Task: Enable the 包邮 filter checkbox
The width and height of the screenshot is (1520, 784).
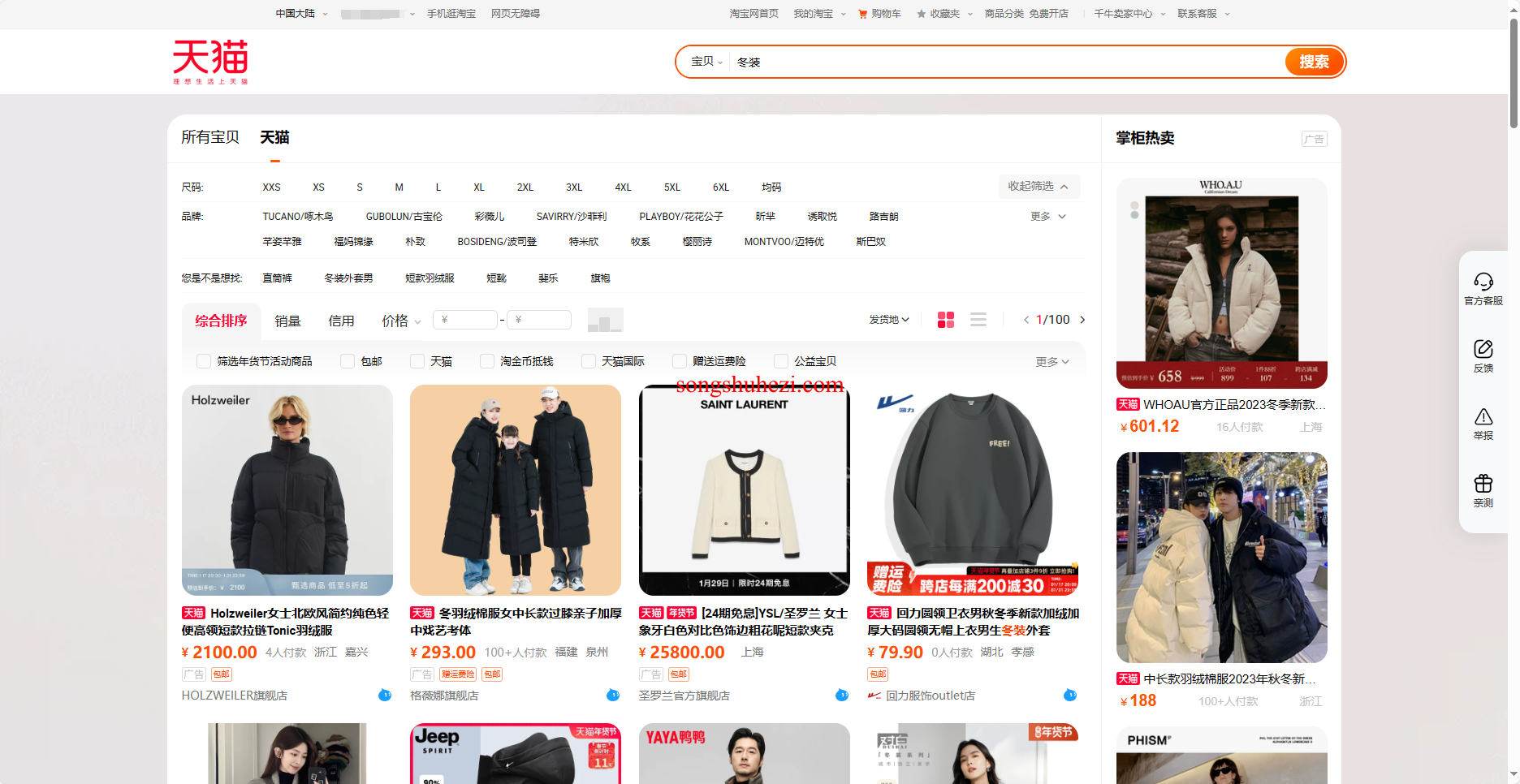Action: [348, 361]
